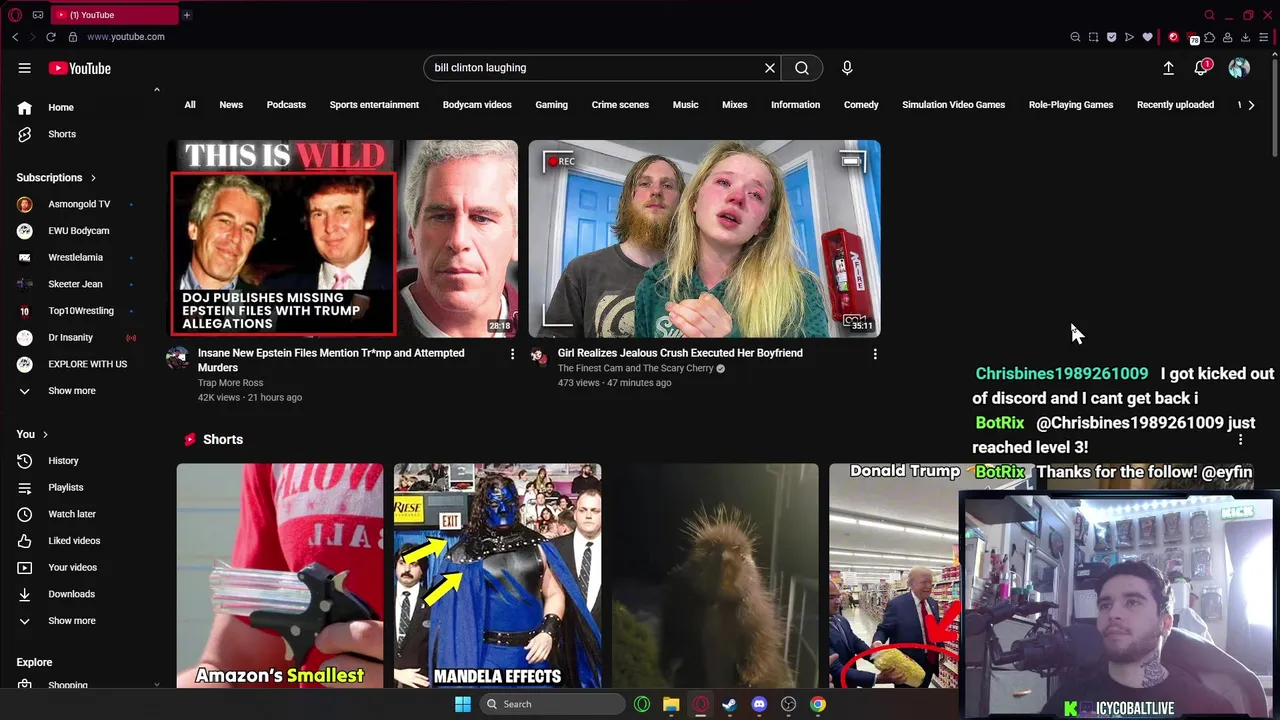Viewport: 1280px width, 720px height.
Task: Clear the search box text with X
Action: [x=770, y=68]
